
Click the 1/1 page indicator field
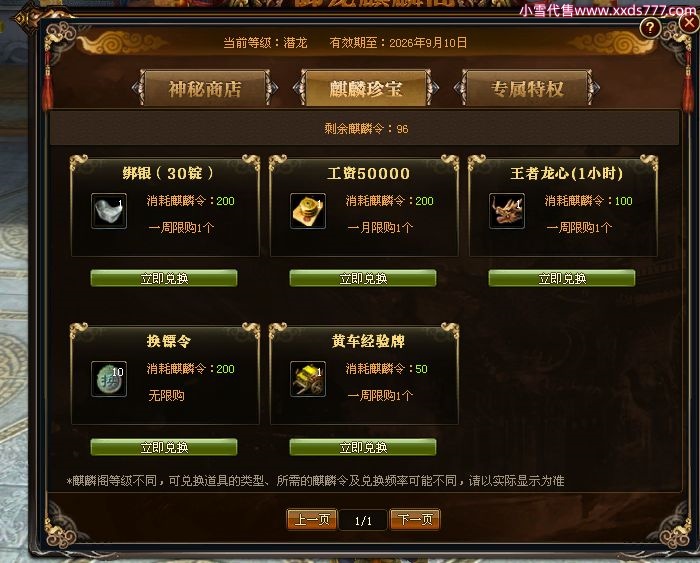pyautogui.click(x=363, y=520)
